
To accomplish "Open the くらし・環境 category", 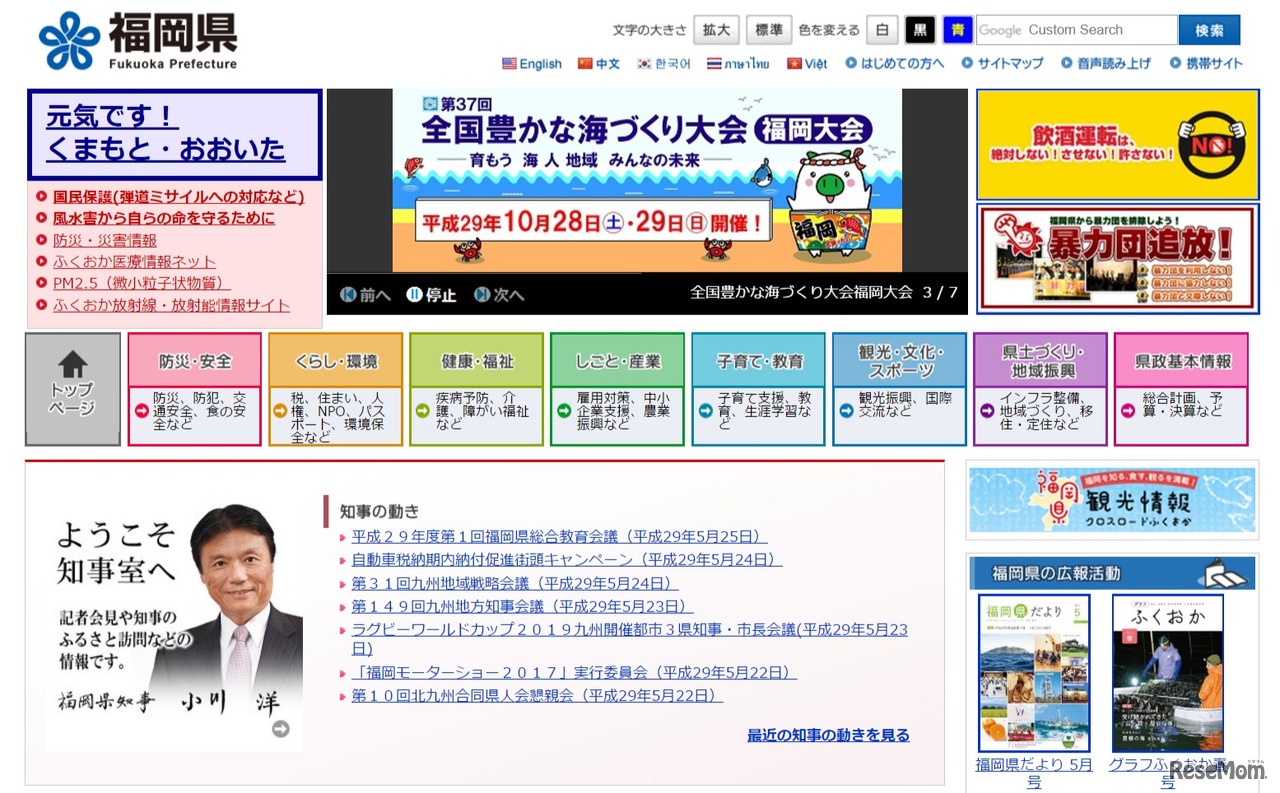I will (335, 389).
